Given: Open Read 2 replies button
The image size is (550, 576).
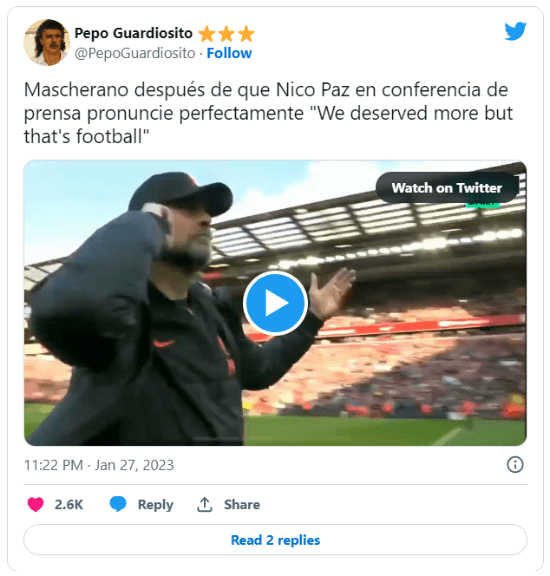Looking at the screenshot, I should (275, 540).
